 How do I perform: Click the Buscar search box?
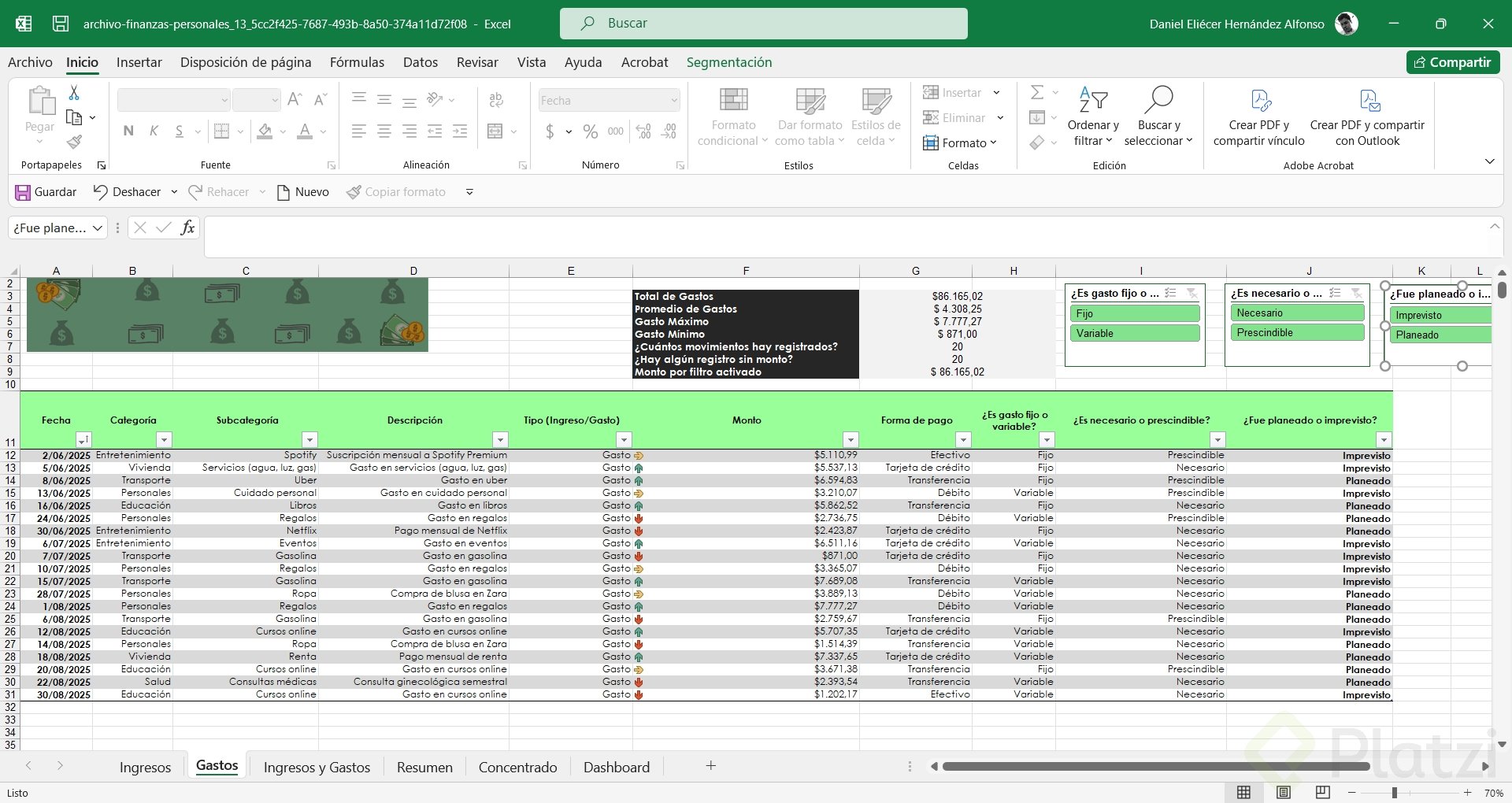click(x=763, y=24)
